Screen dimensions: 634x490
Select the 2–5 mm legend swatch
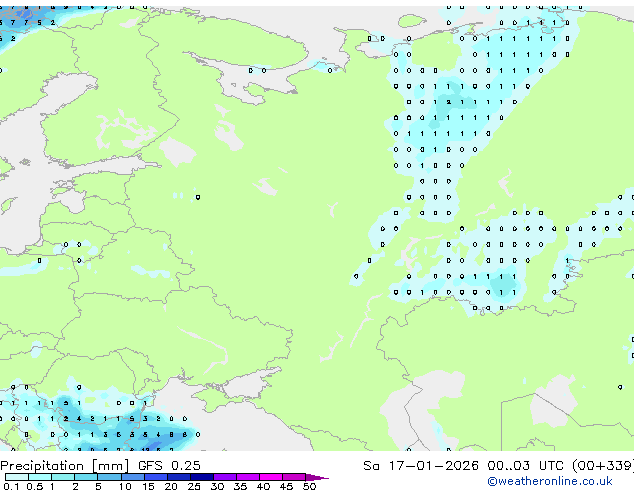(x=86, y=477)
